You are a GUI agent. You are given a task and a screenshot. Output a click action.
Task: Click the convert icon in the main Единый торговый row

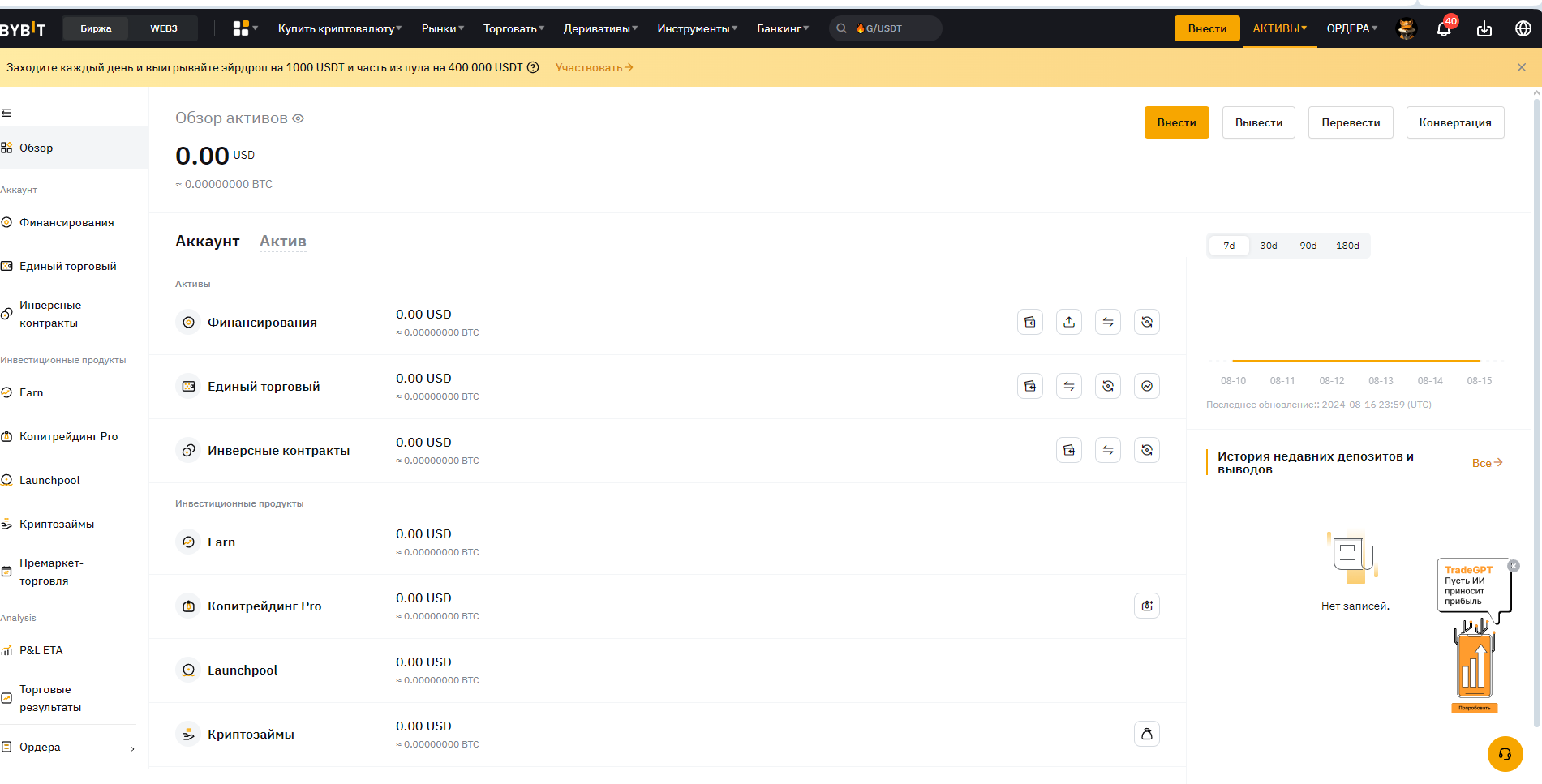coord(1108,386)
